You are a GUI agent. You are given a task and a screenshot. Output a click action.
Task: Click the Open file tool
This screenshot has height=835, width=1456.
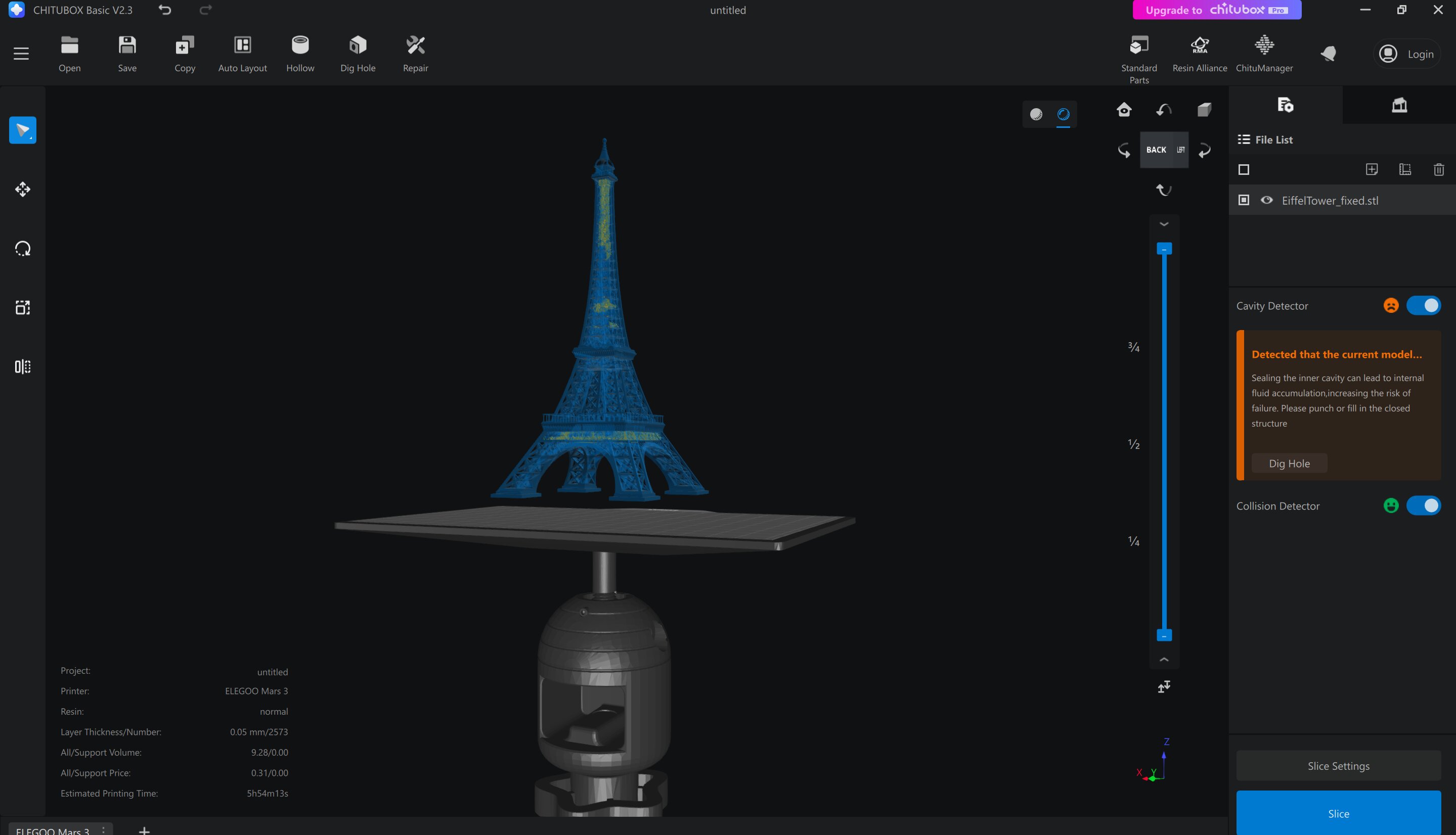[x=69, y=54]
